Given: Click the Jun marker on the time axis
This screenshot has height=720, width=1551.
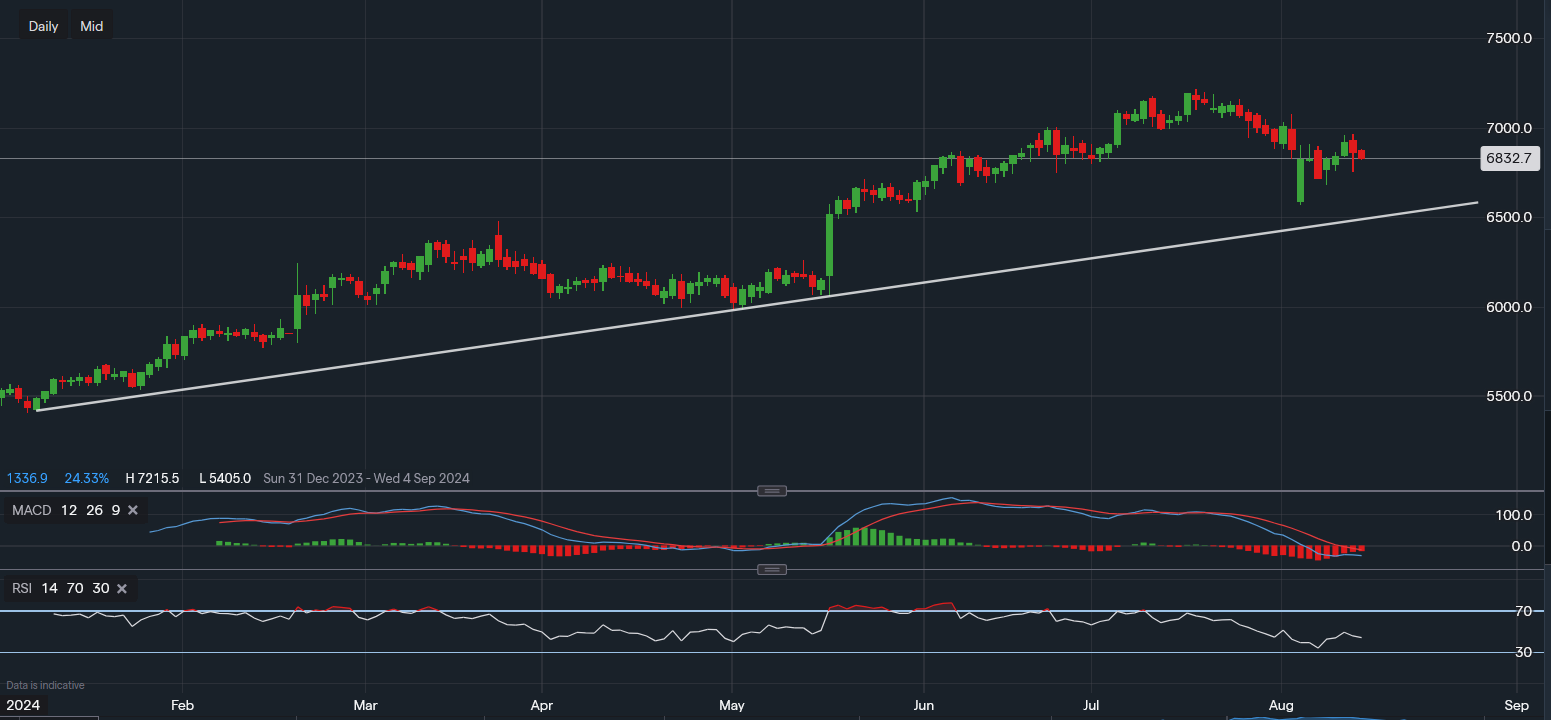Looking at the screenshot, I should (x=923, y=704).
